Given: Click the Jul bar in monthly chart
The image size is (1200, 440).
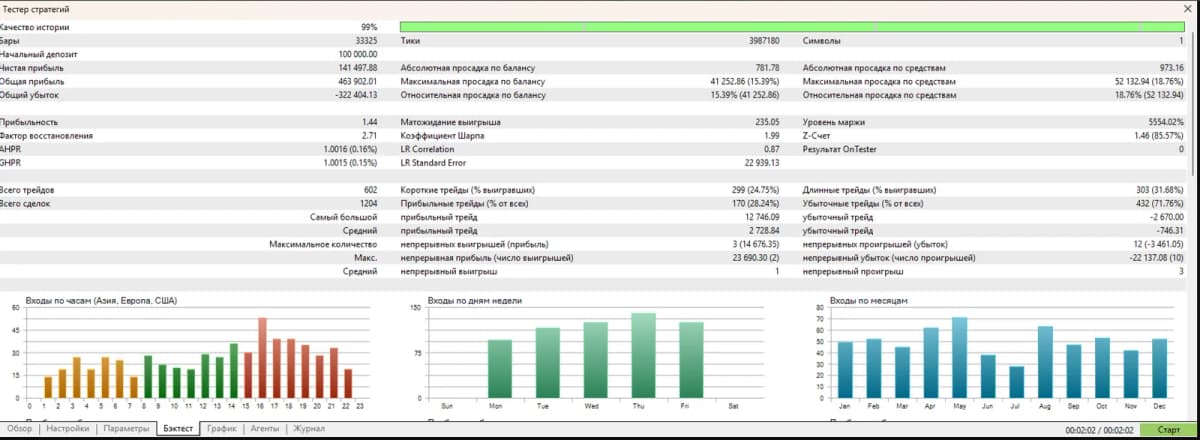Looking at the screenshot, I should click(x=1017, y=382).
